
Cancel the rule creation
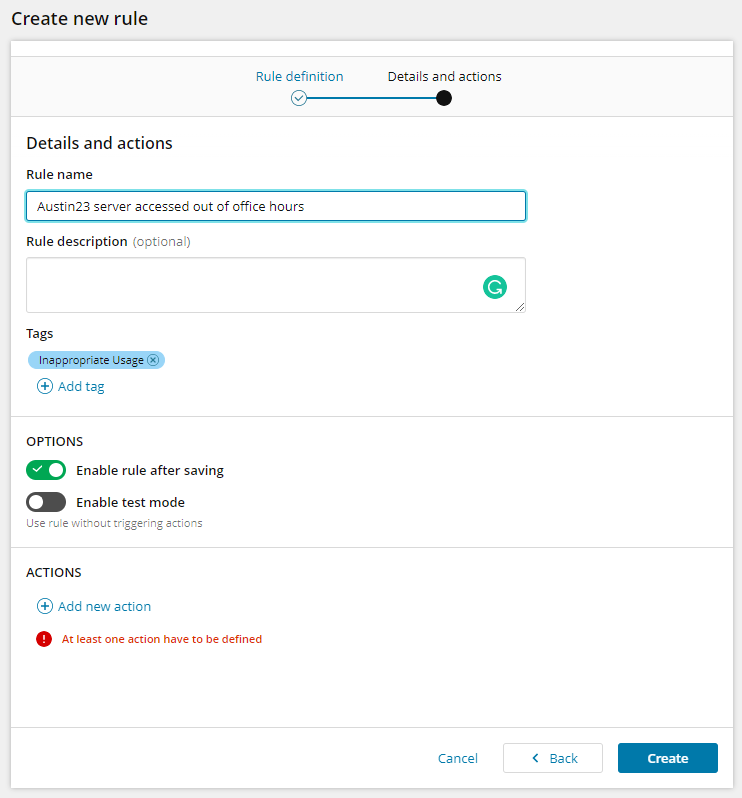(x=458, y=758)
